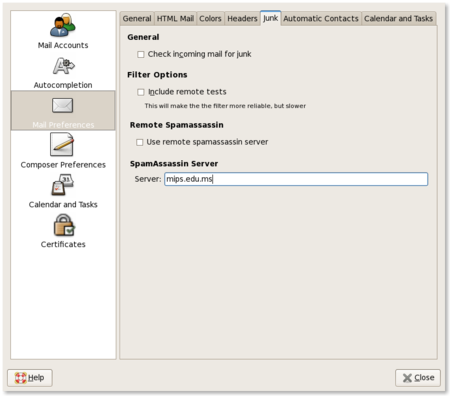
Task: Click the filter reliability hint text
Action: [225, 106]
